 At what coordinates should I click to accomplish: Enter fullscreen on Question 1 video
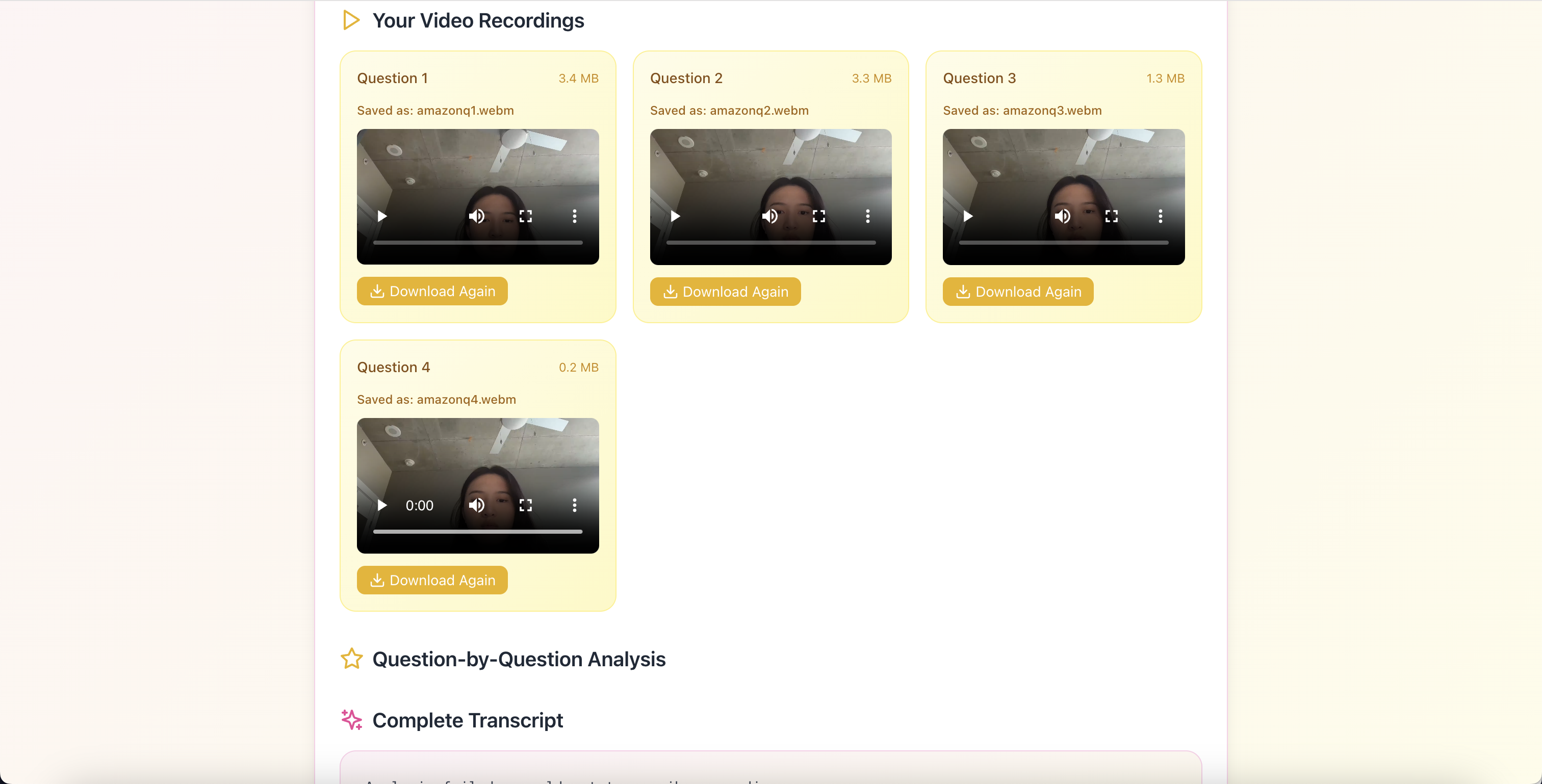point(526,216)
